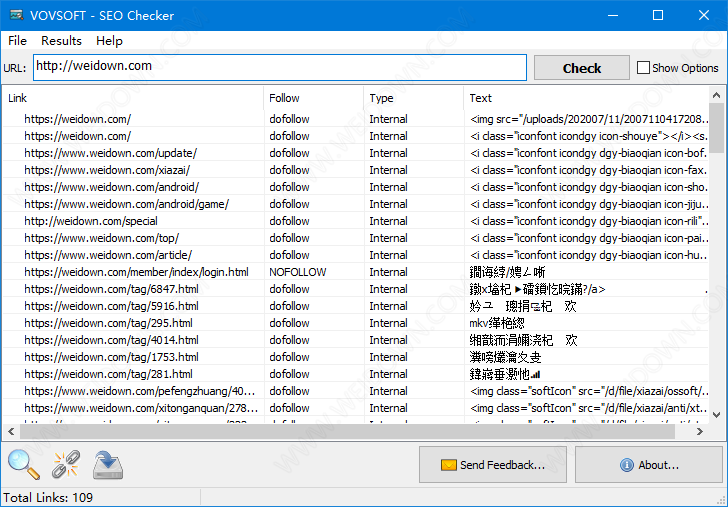Select the https://www.weidown.com/android/ link row
Viewport: 728px width, 507px height.
(x=356, y=187)
